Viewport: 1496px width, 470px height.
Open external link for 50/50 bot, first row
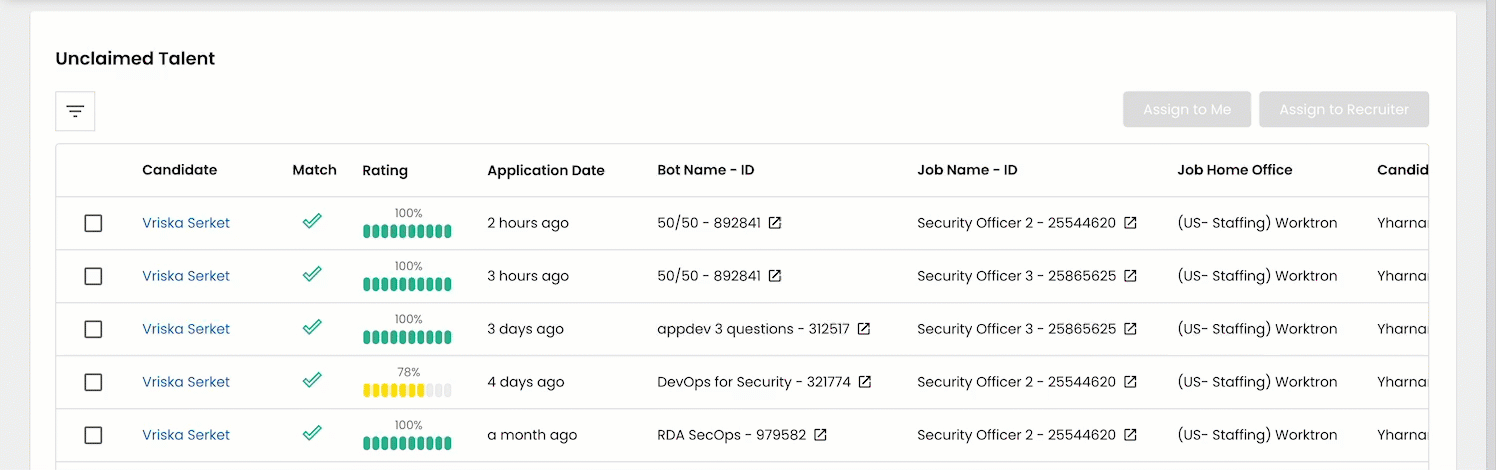click(x=774, y=223)
